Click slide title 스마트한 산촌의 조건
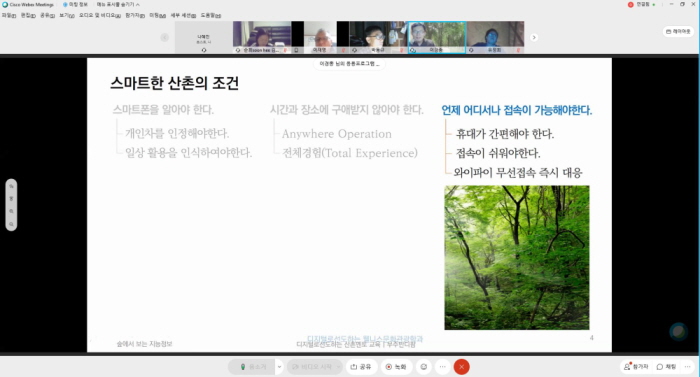Image resolution: width=700 pixels, height=377 pixels. pos(175,83)
